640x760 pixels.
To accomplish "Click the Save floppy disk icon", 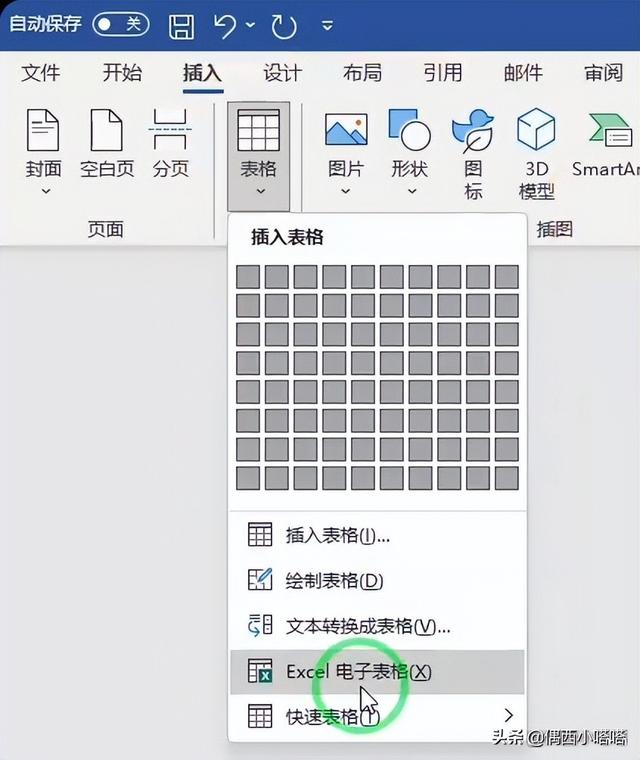I will pos(181,26).
